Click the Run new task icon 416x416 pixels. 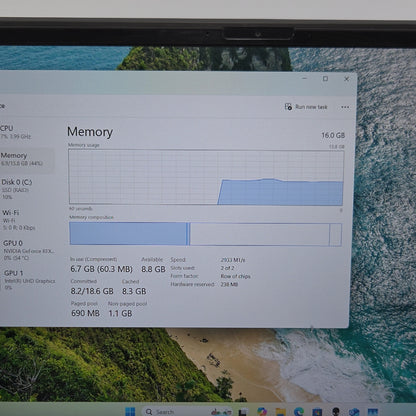coord(288,107)
